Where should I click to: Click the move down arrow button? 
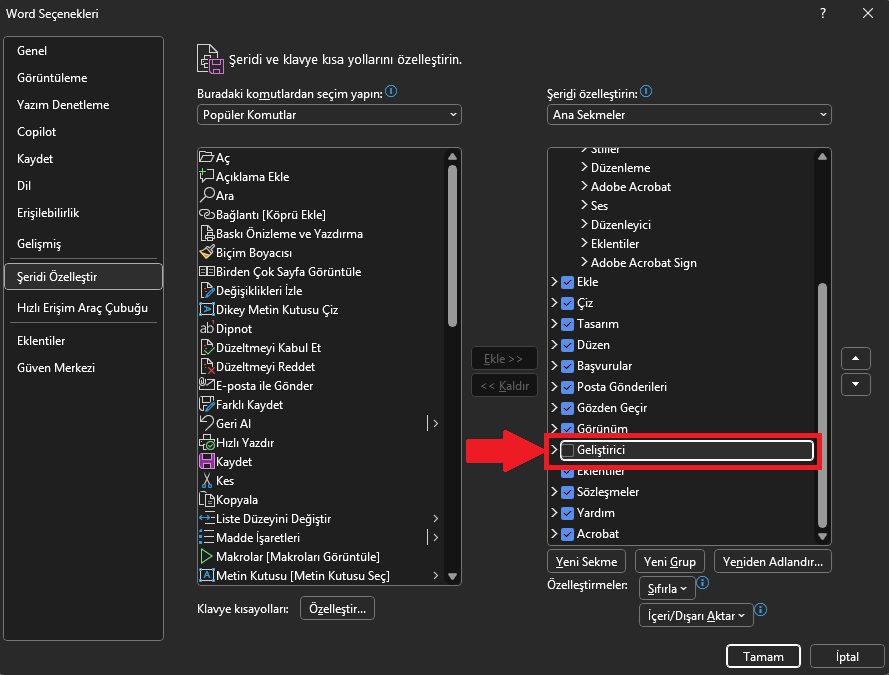(855, 385)
